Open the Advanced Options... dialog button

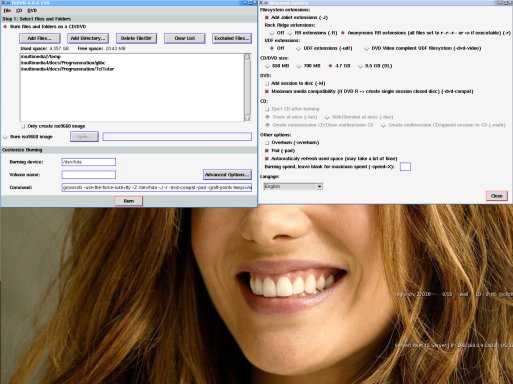(x=227, y=175)
